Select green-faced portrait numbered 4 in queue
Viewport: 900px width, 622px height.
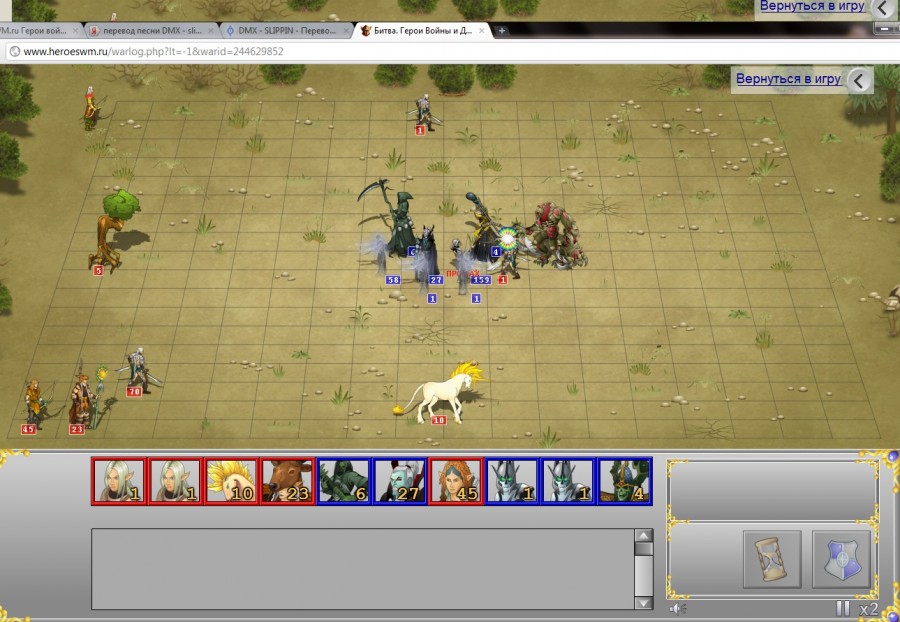[x=625, y=481]
